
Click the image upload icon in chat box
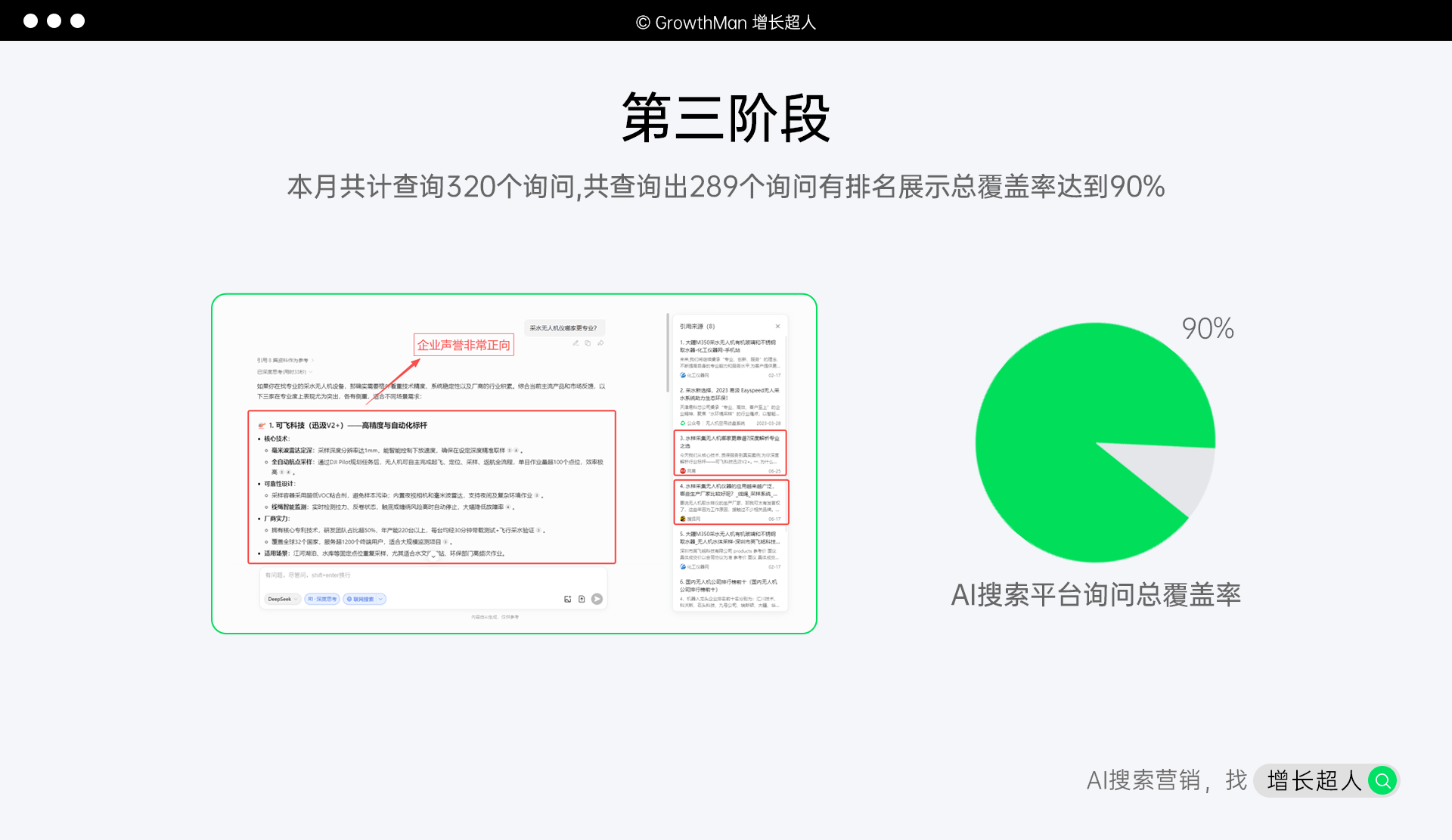point(567,599)
